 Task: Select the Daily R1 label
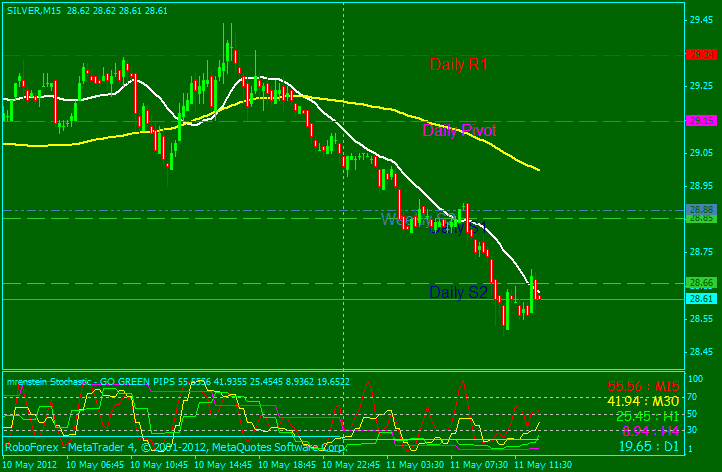point(459,65)
